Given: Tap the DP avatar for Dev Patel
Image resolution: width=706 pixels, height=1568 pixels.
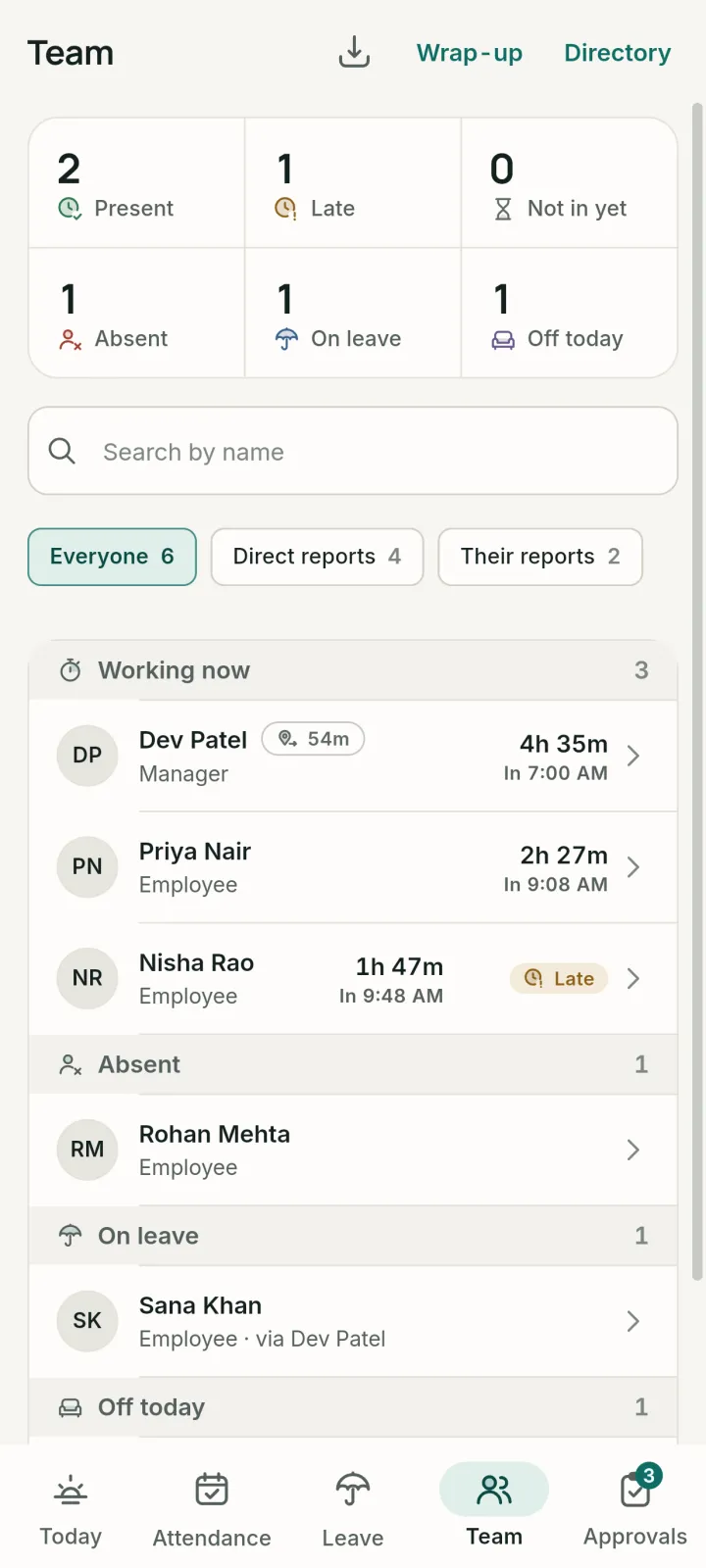Looking at the screenshot, I should point(87,756).
